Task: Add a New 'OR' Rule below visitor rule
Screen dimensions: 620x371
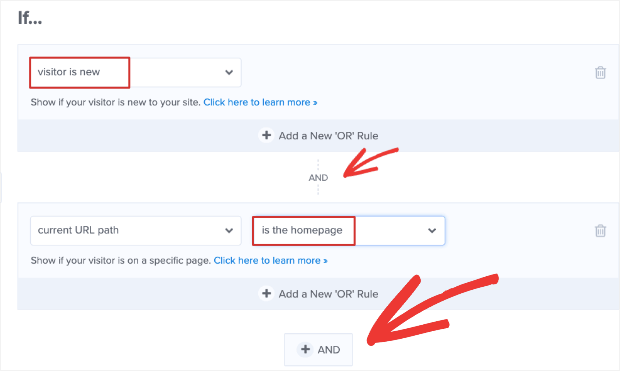Action: pos(318,136)
